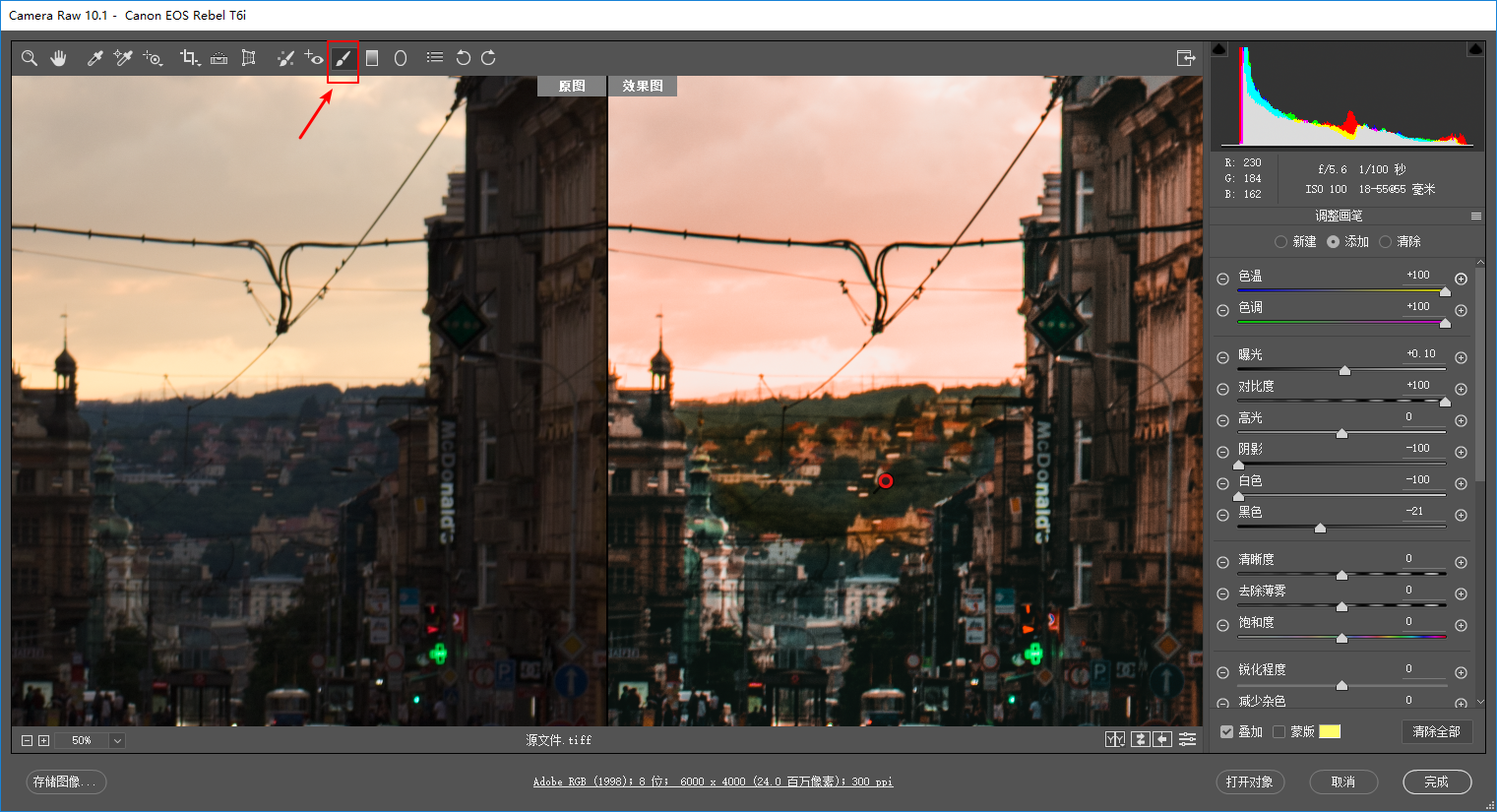
Task: Select the Crop tool
Action: [190, 58]
